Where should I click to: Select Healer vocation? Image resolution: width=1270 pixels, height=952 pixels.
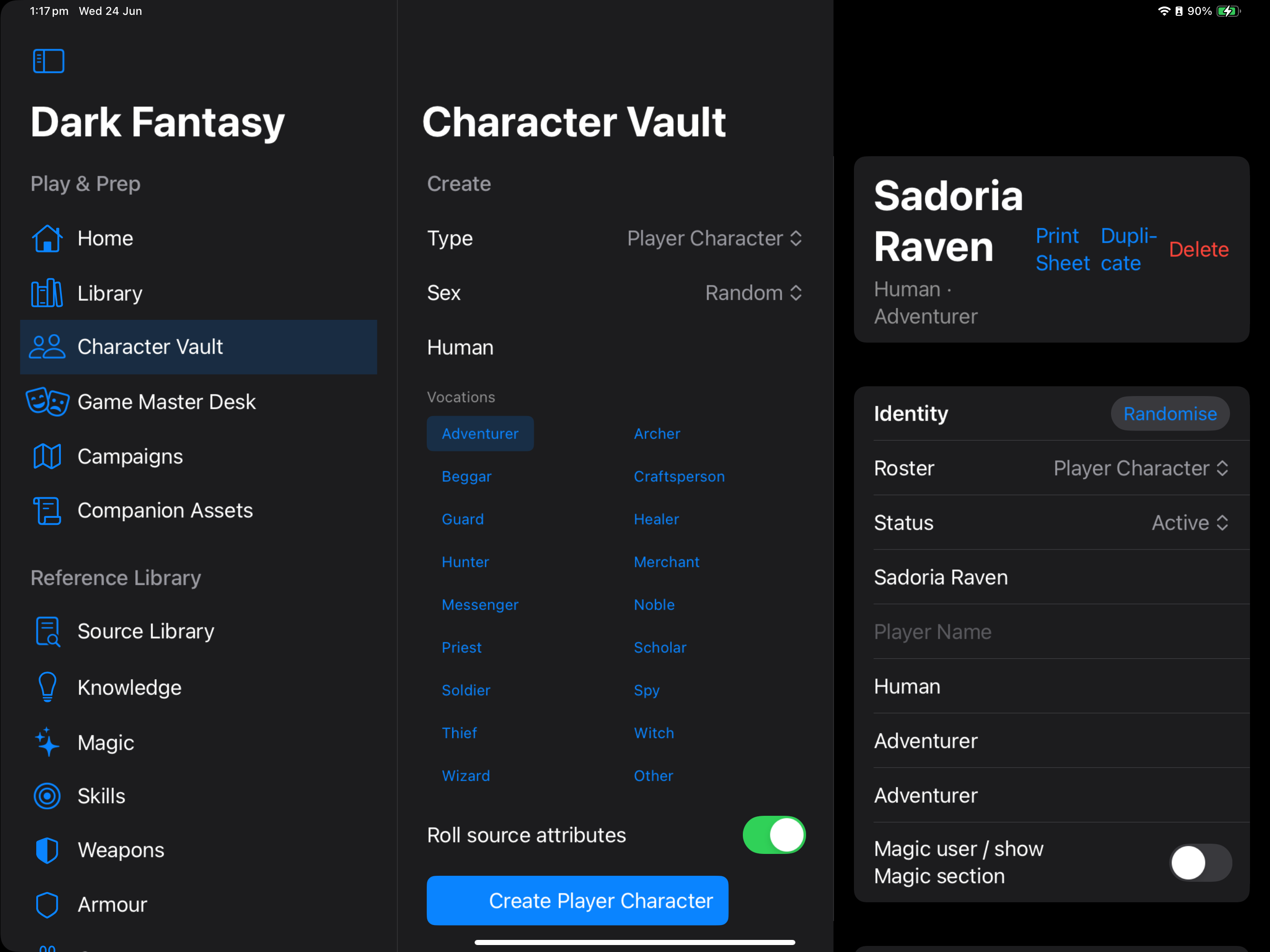(656, 519)
